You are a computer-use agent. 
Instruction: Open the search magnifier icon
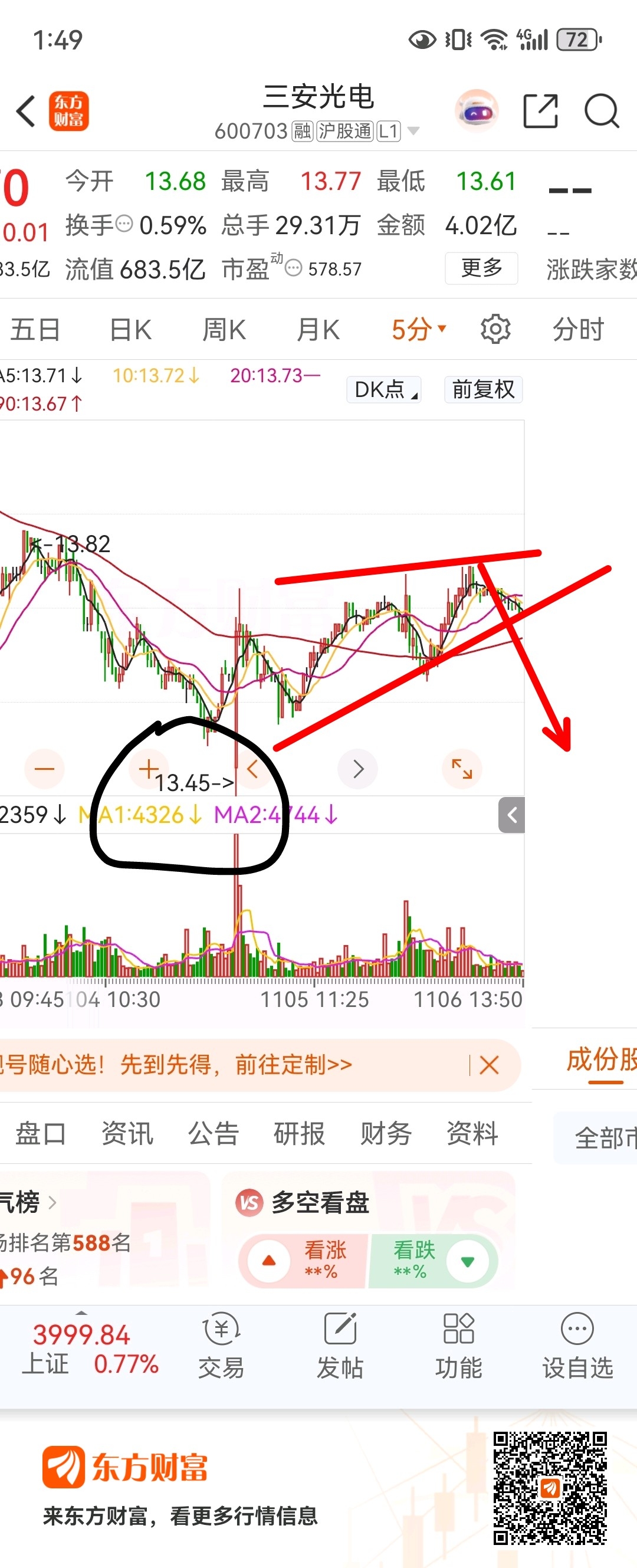pyautogui.click(x=601, y=111)
